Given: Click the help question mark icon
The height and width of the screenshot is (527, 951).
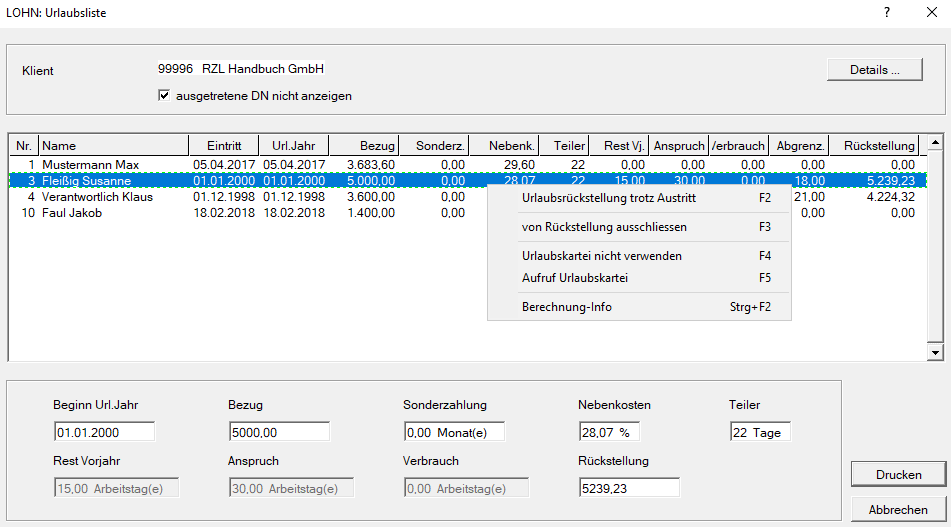Looking at the screenshot, I should click(x=886, y=13).
